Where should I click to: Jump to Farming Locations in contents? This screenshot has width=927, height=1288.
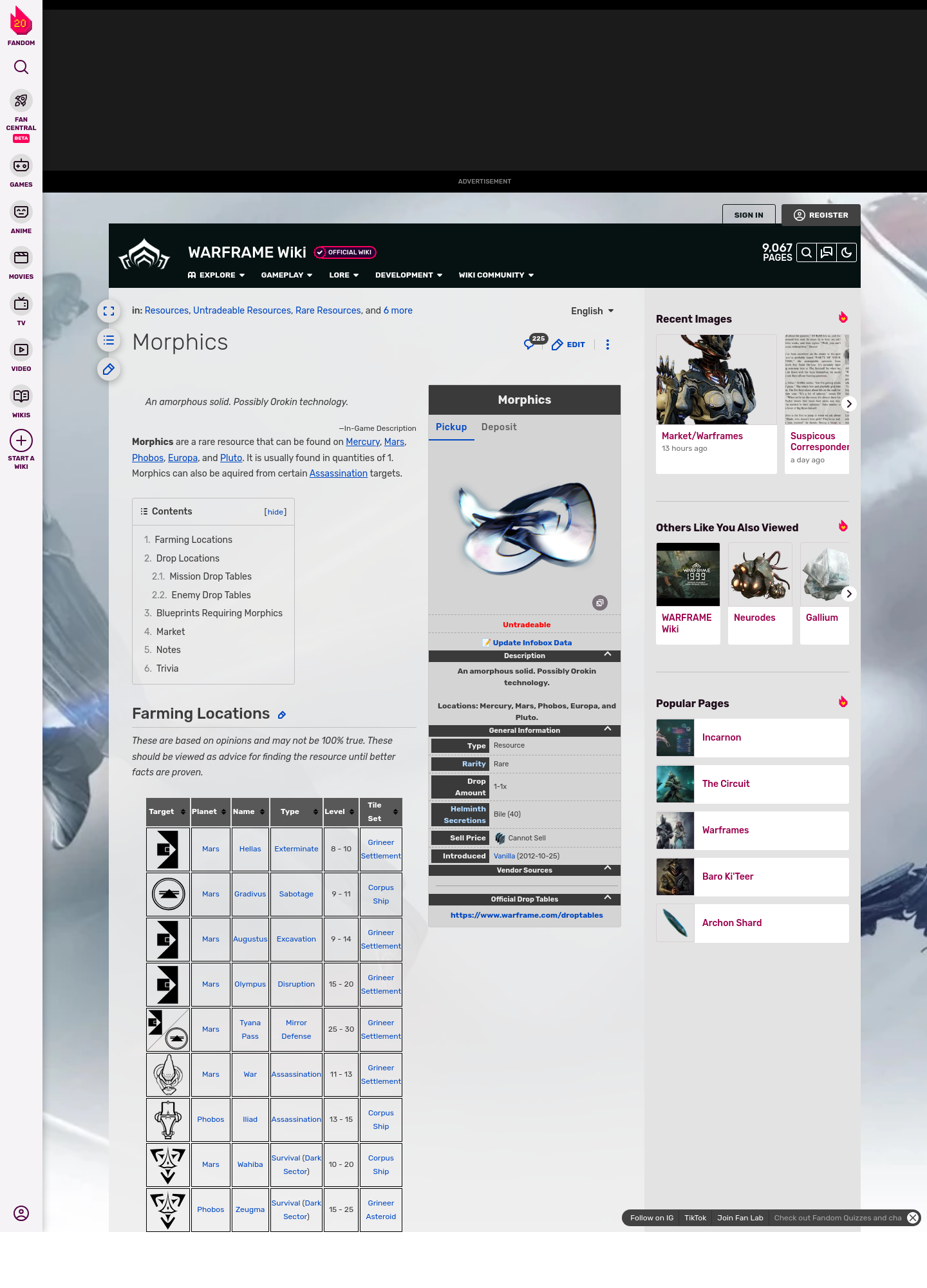(x=193, y=540)
